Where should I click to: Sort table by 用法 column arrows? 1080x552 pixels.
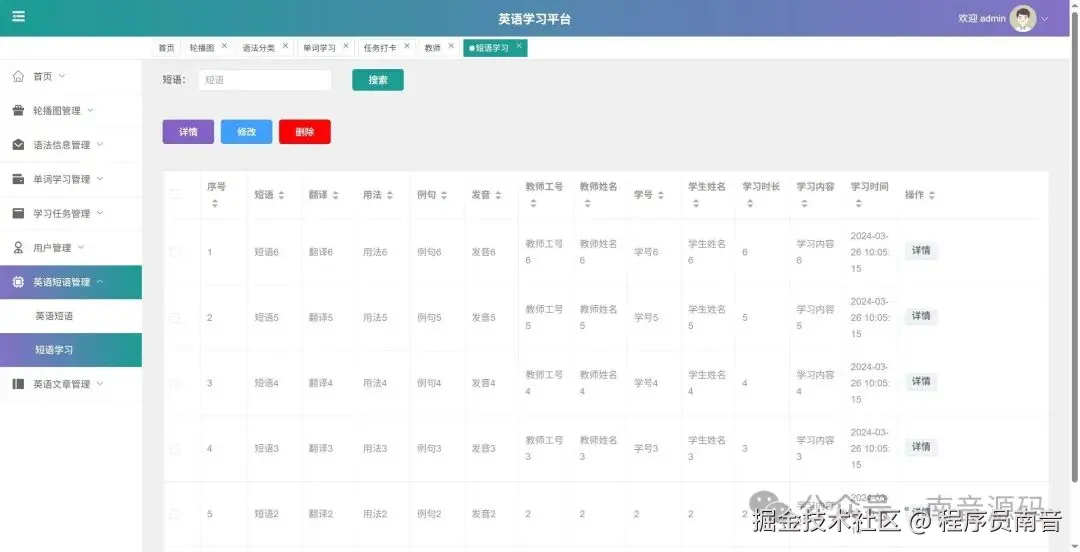389,196
